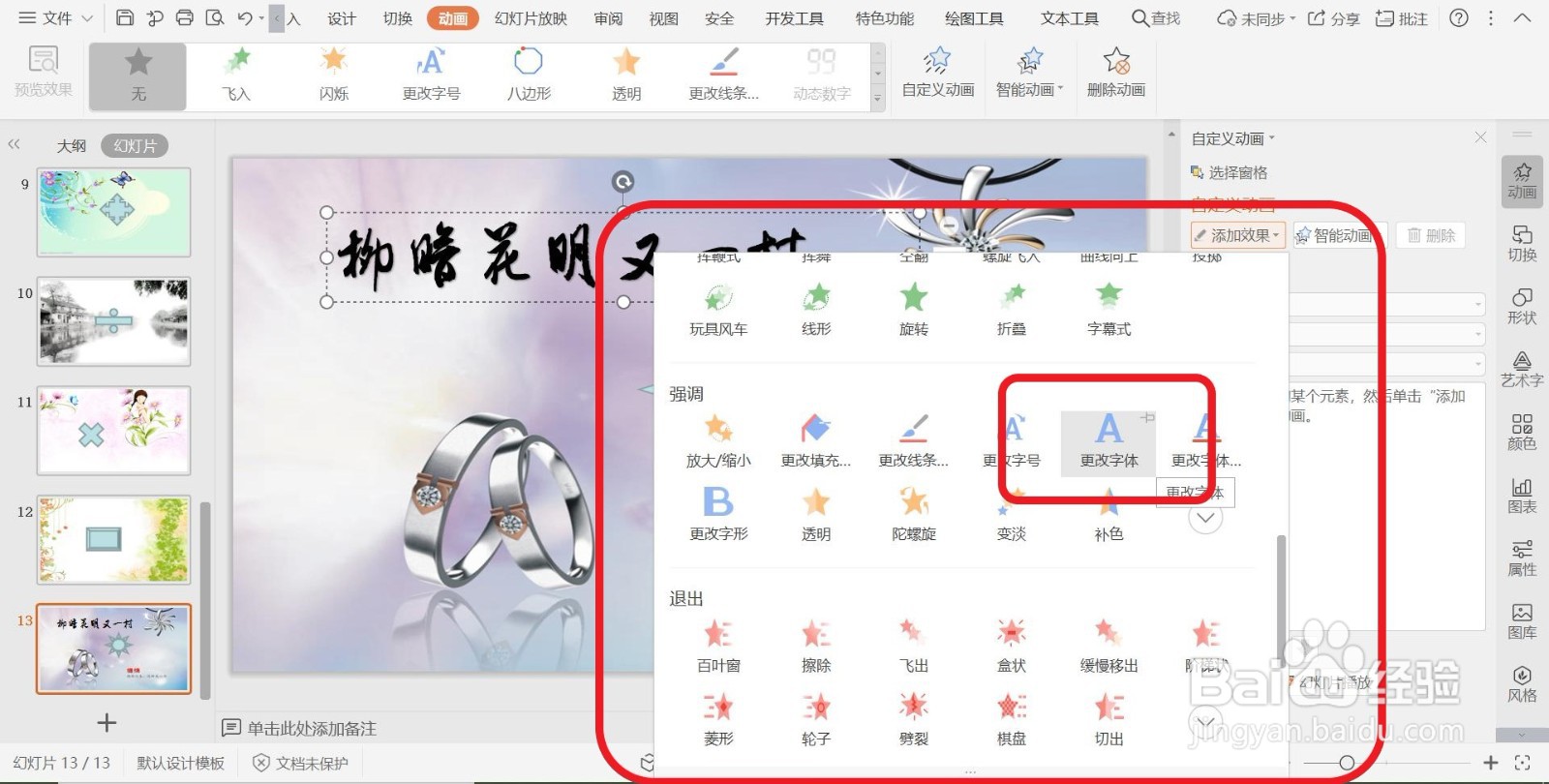Open 形状 sidebar panel
This screenshot has width=1549, height=784.
click(1522, 306)
